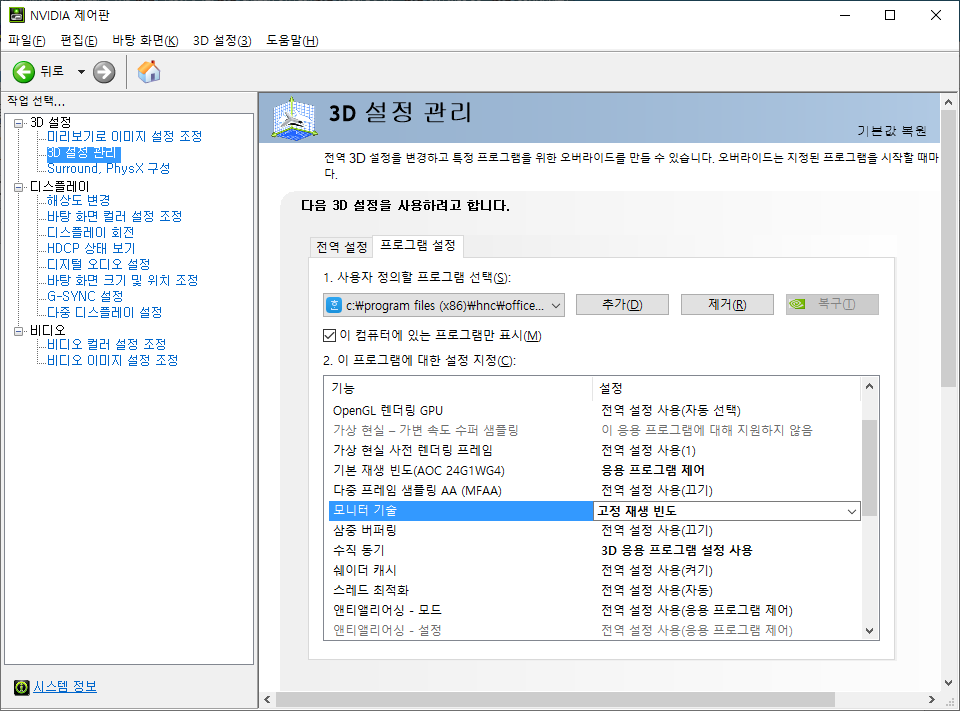Open Surround, PhysX 구성

[108, 168]
